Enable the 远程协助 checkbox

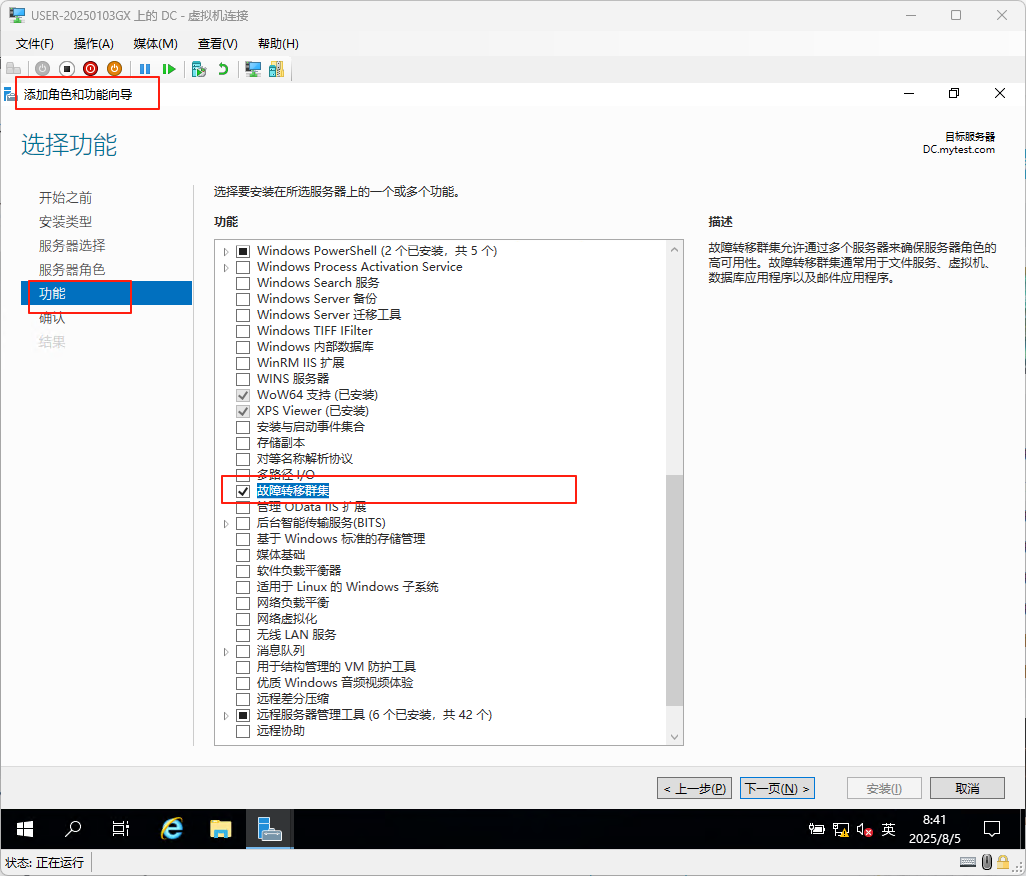coord(243,731)
